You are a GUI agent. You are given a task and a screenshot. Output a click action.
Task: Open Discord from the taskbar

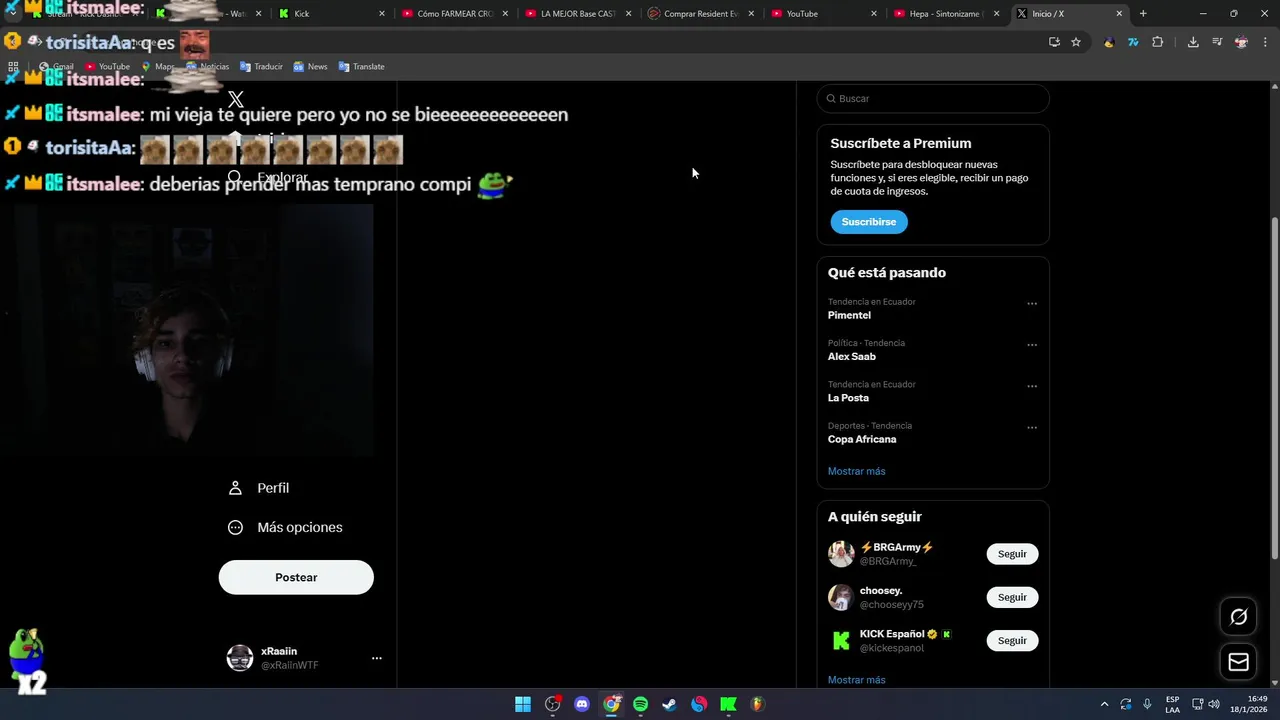(x=582, y=704)
